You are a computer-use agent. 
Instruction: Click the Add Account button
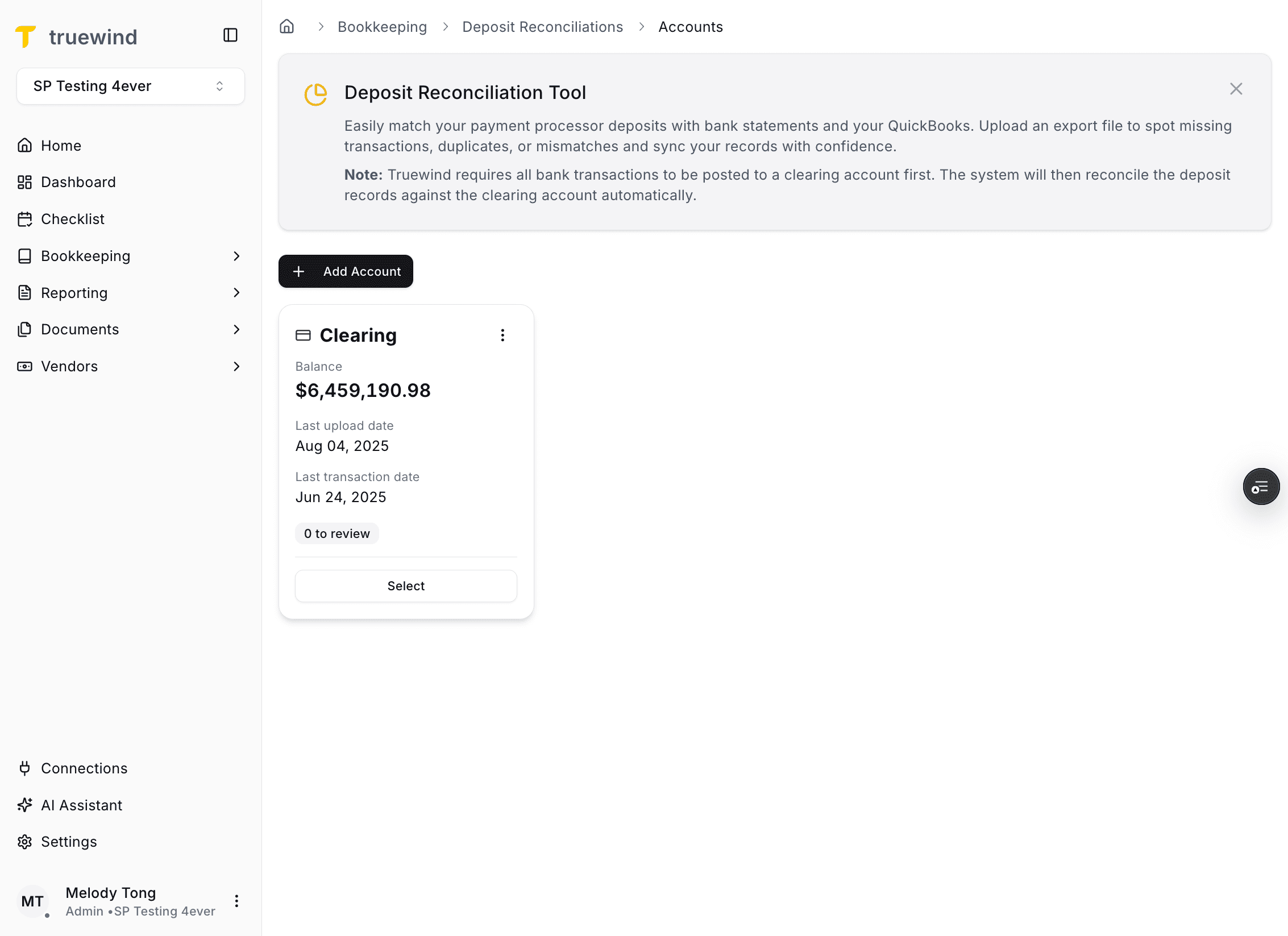point(346,271)
